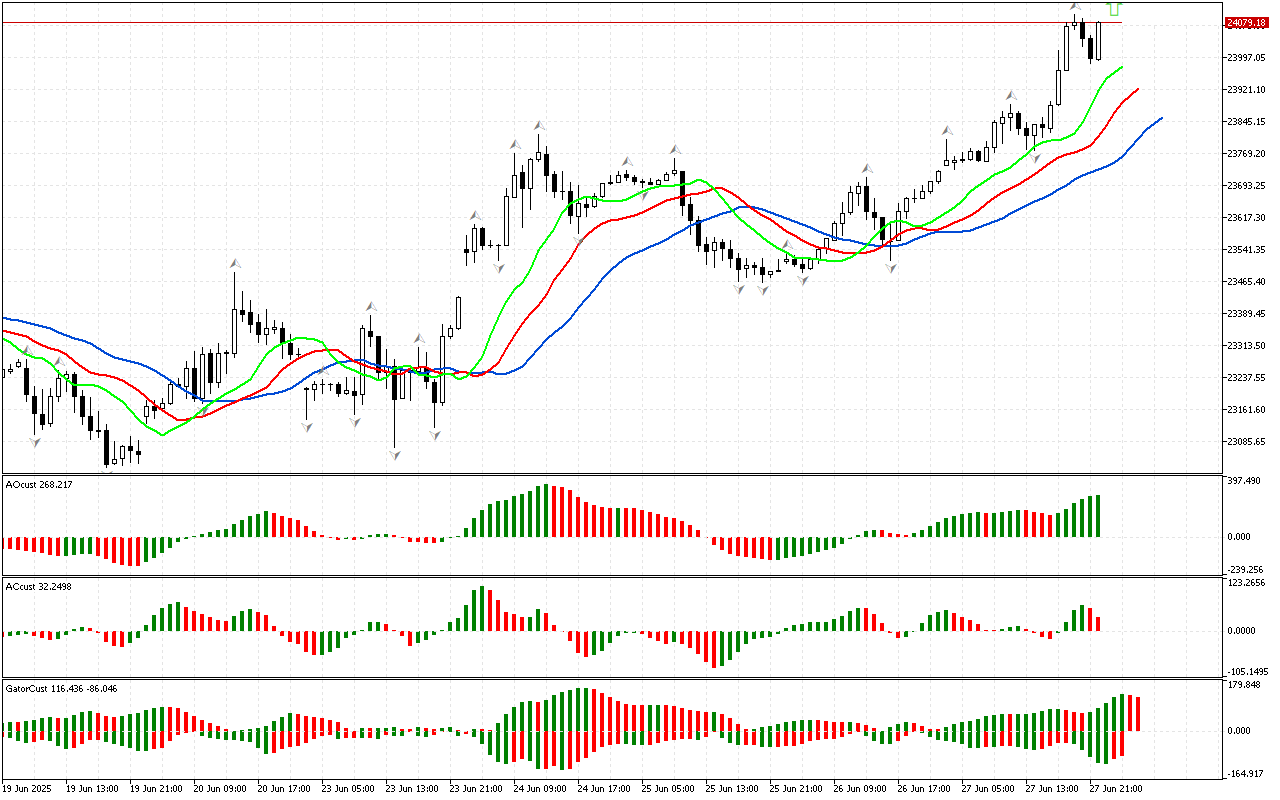Image resolution: width=1280 pixels, height=800 pixels.
Task: Click the red current price tag 24079.18
Action: [x=1246, y=22]
